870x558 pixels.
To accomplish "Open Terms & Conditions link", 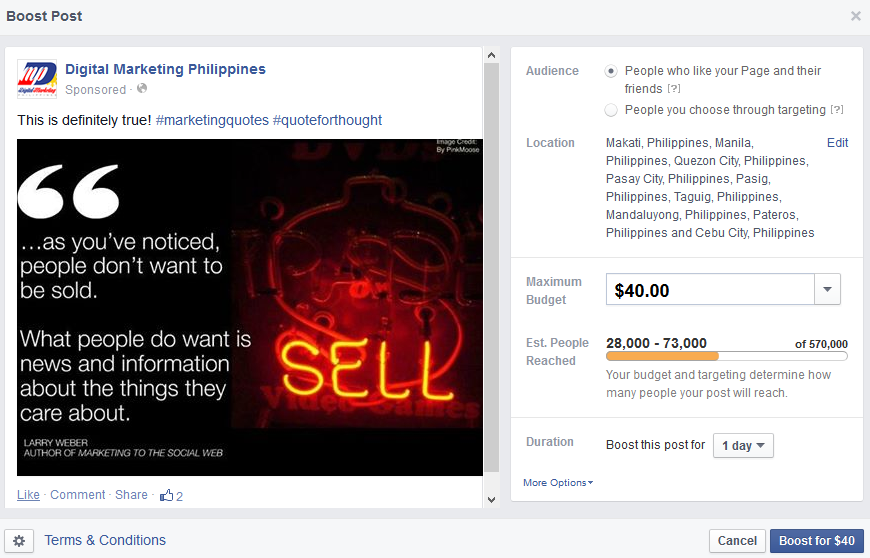I will 105,540.
